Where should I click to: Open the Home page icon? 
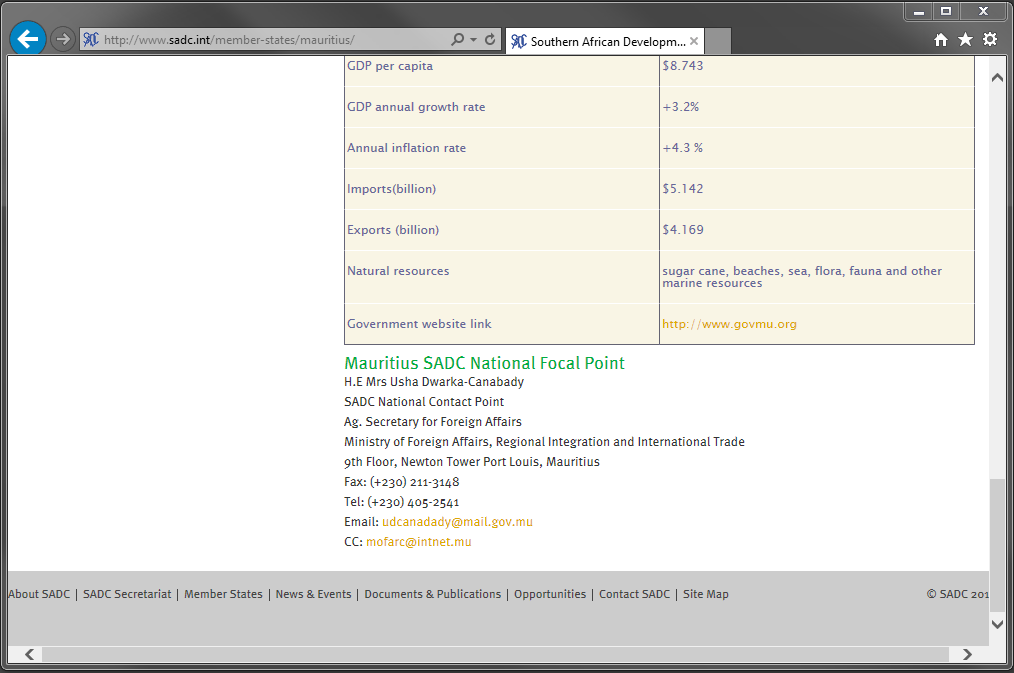coord(941,39)
